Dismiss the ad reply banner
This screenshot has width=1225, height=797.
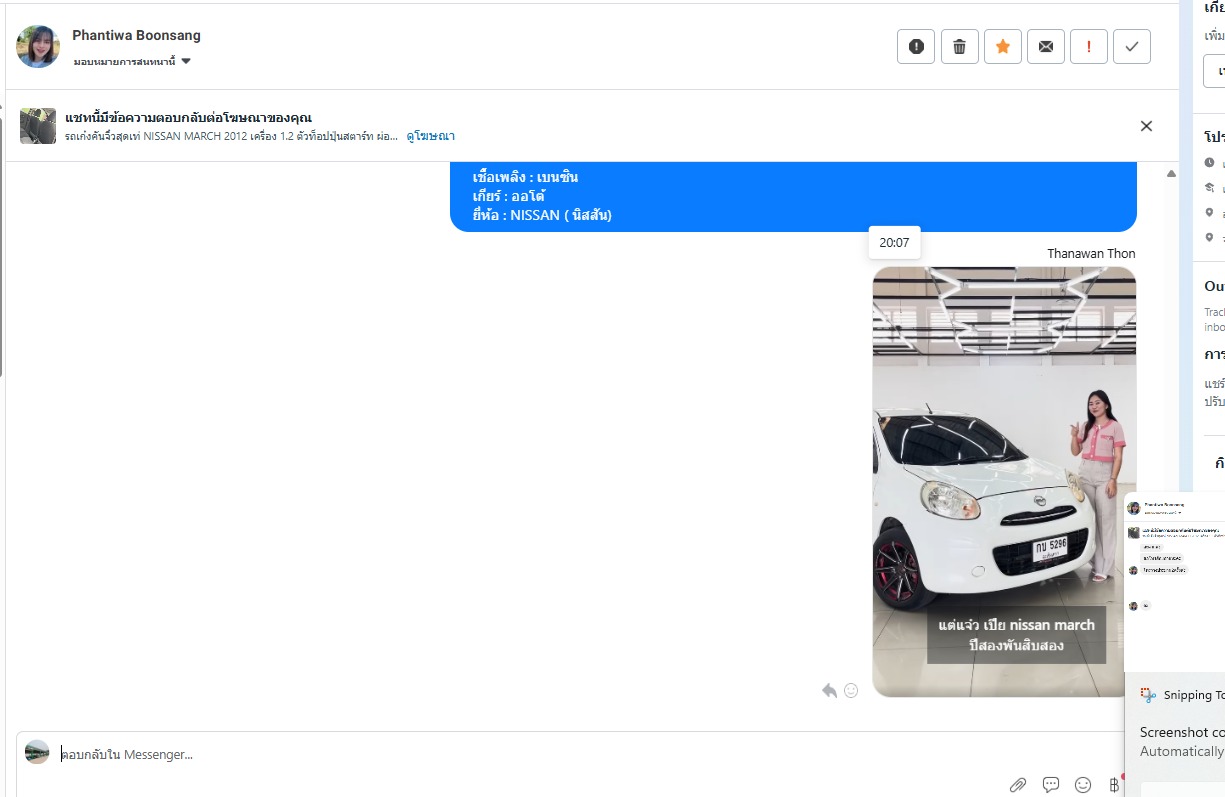[1146, 126]
